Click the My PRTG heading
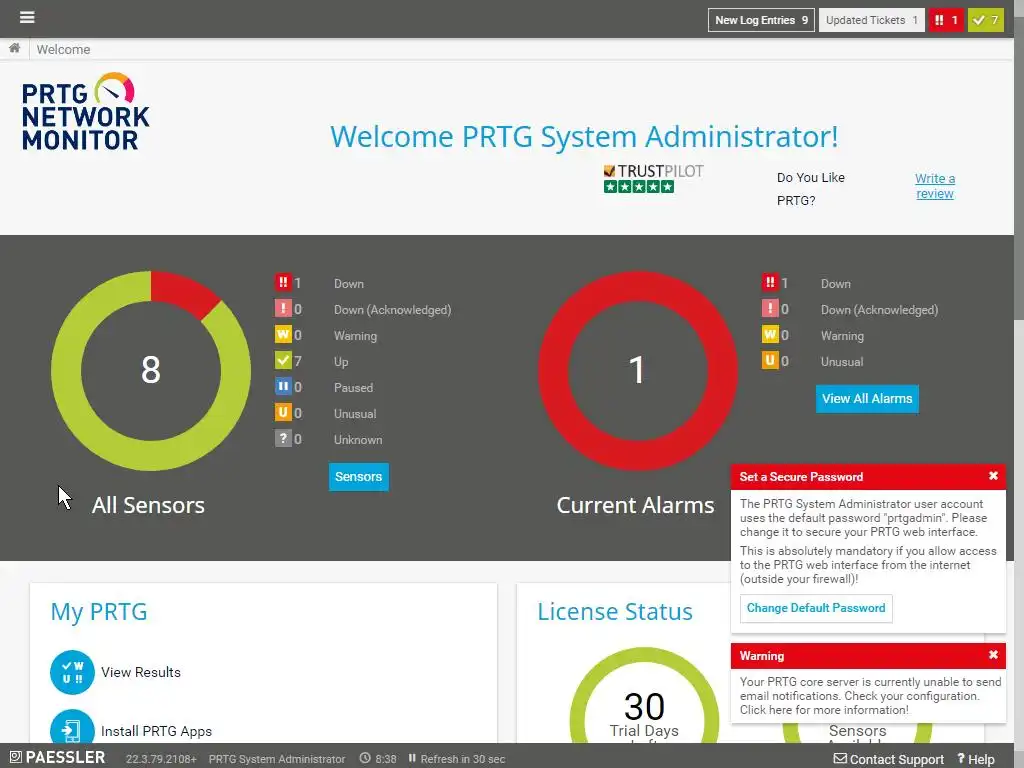 point(99,612)
